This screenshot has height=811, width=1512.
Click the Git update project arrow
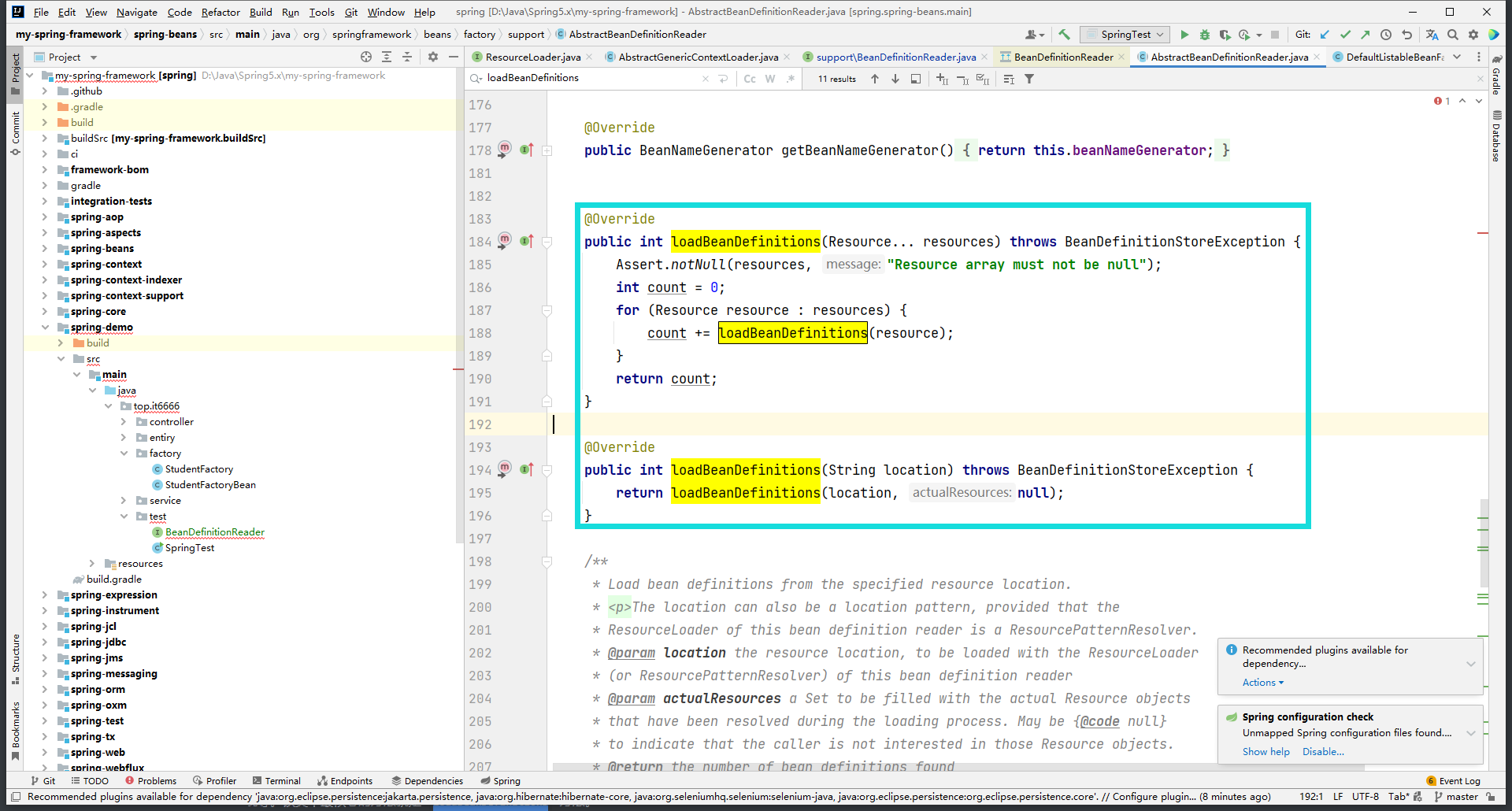point(1325,35)
